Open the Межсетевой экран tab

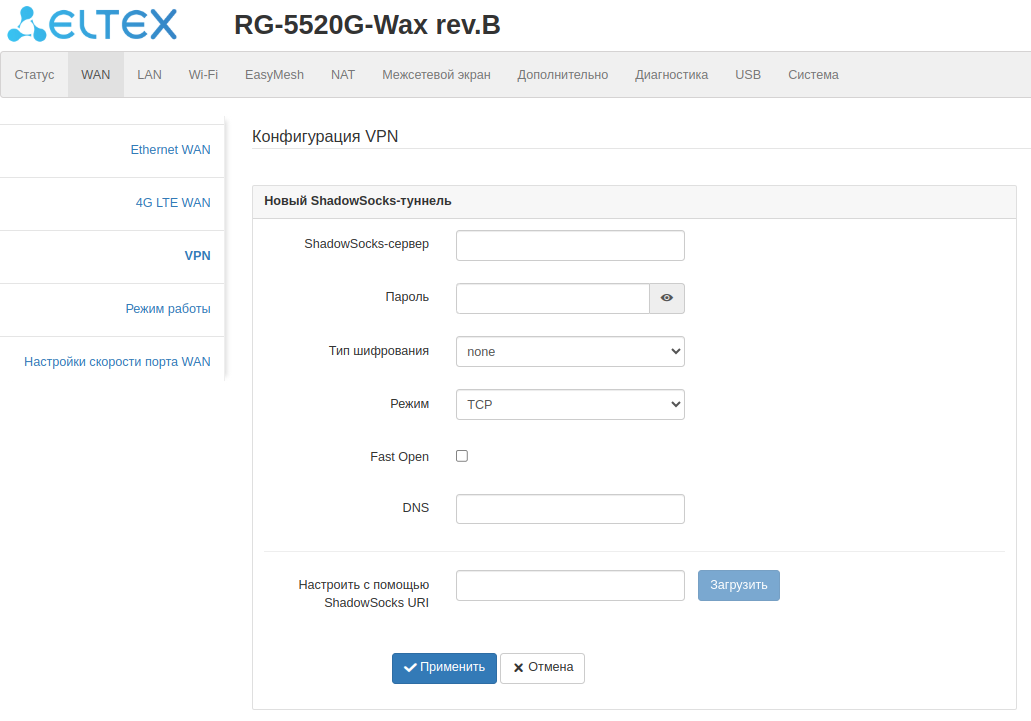pyautogui.click(x=436, y=75)
